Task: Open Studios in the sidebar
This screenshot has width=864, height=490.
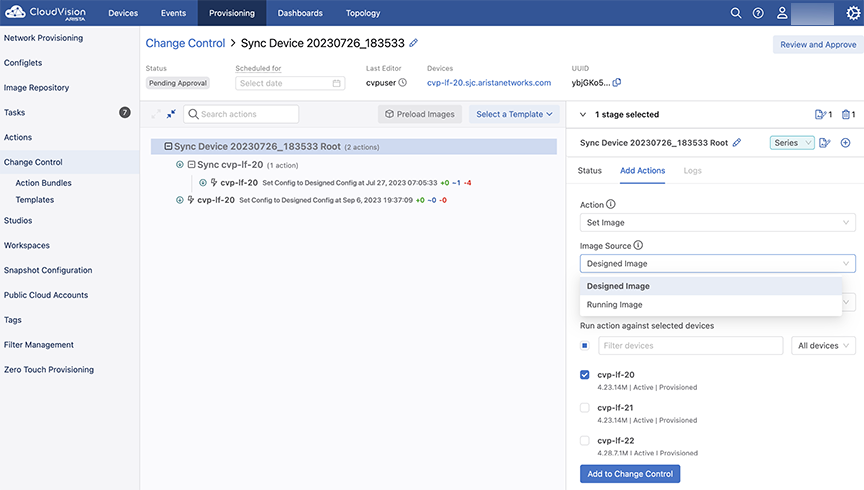Action: point(18,220)
